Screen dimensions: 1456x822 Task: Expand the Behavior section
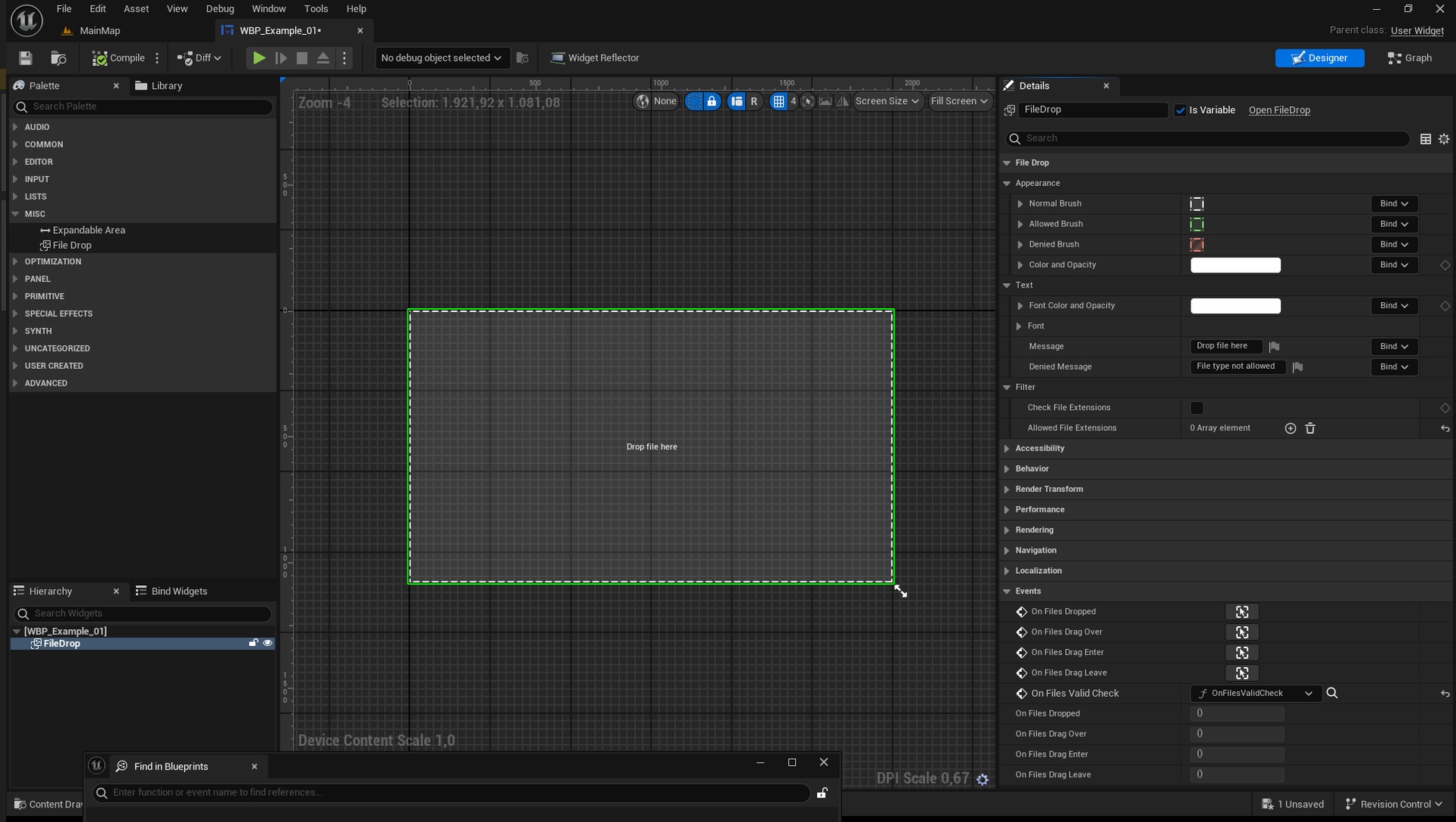pyautogui.click(x=1007, y=469)
